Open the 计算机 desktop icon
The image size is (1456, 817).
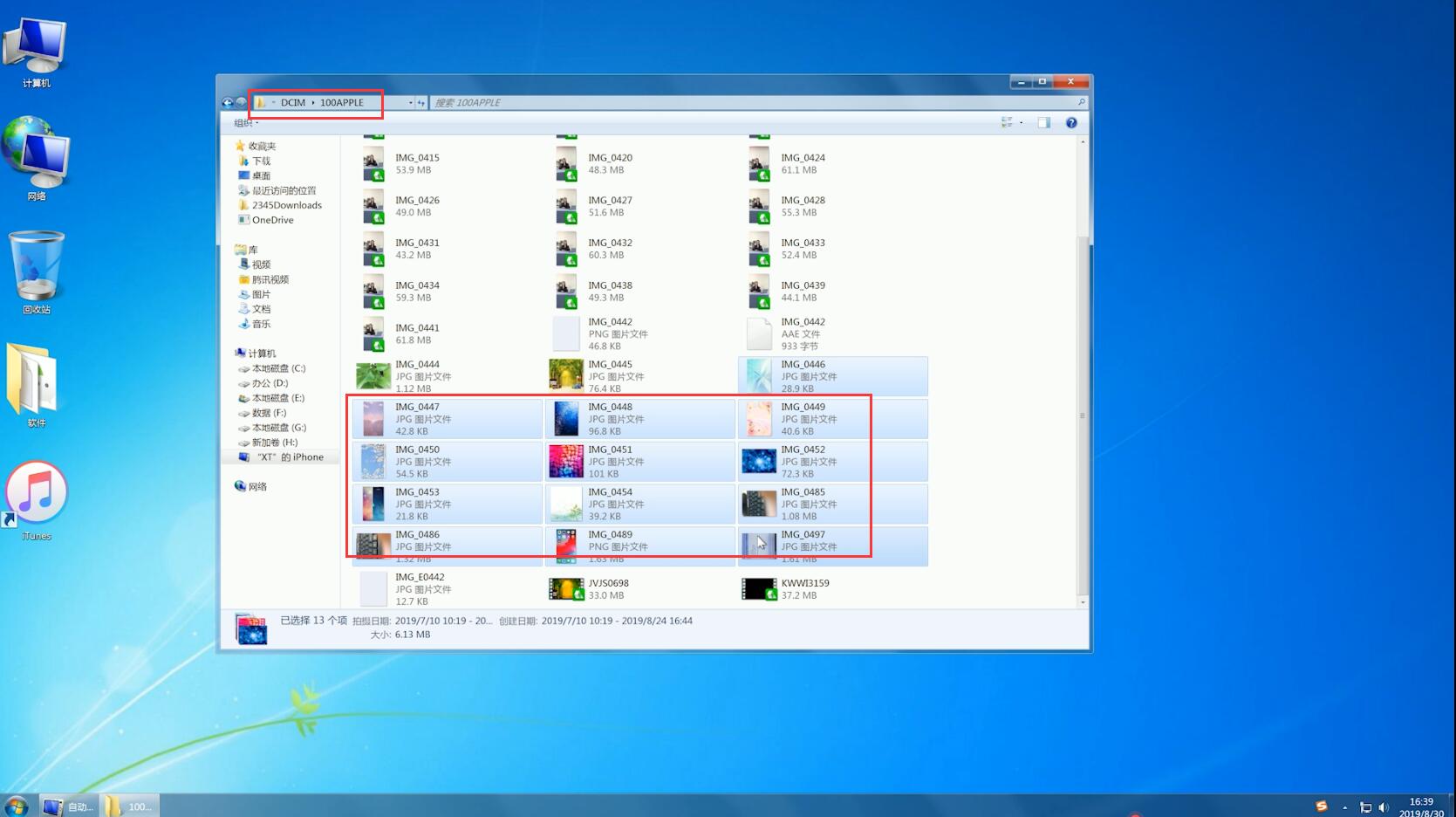36,52
